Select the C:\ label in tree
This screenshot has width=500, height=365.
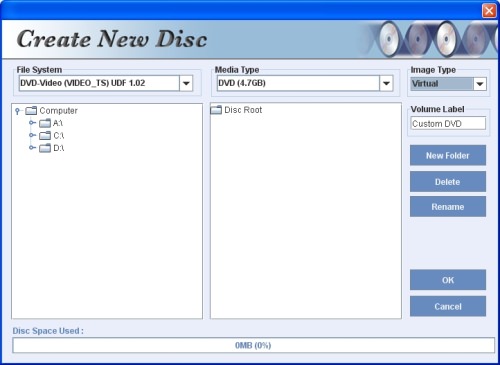[59, 136]
